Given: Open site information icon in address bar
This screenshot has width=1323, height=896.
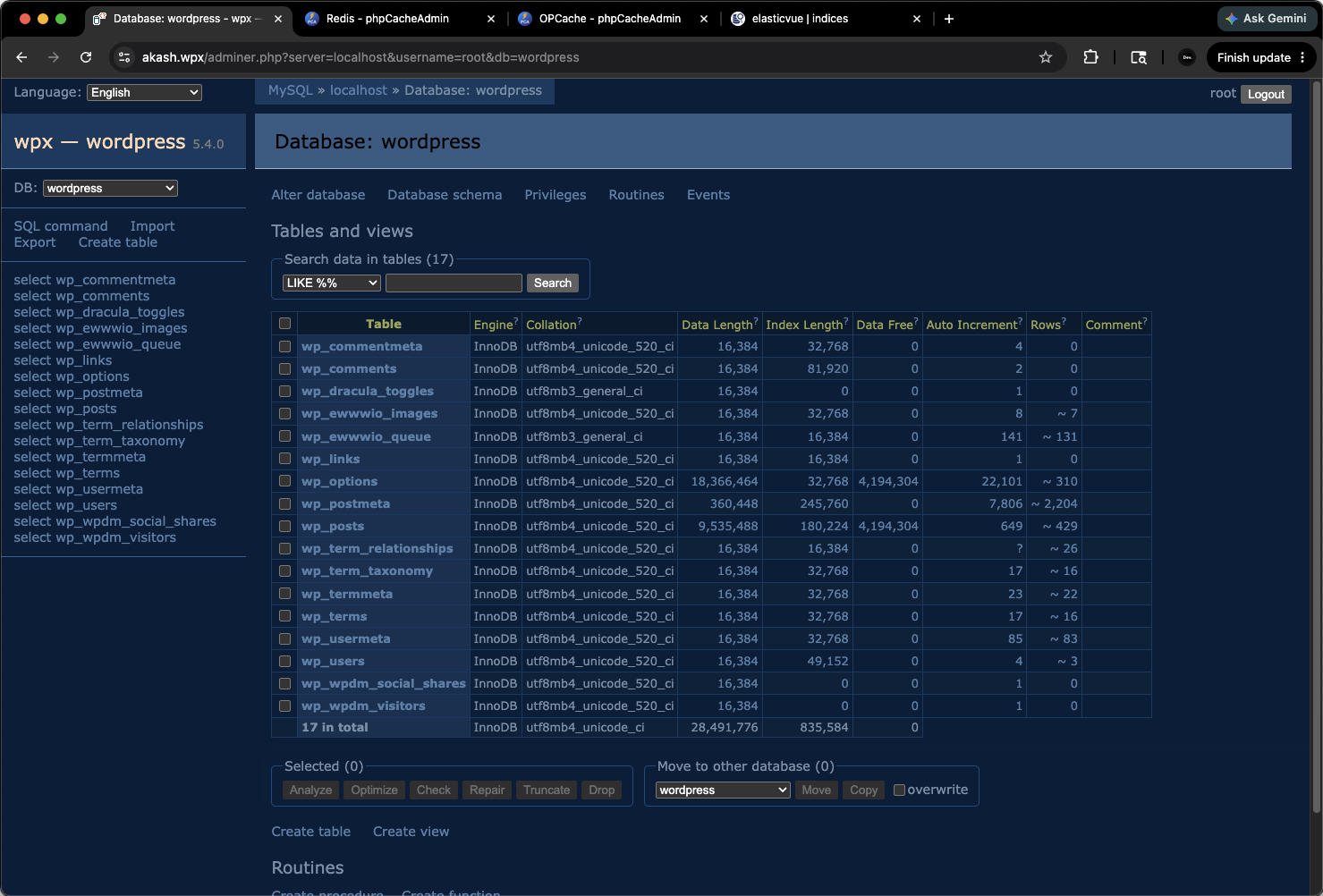Looking at the screenshot, I should tap(124, 57).
